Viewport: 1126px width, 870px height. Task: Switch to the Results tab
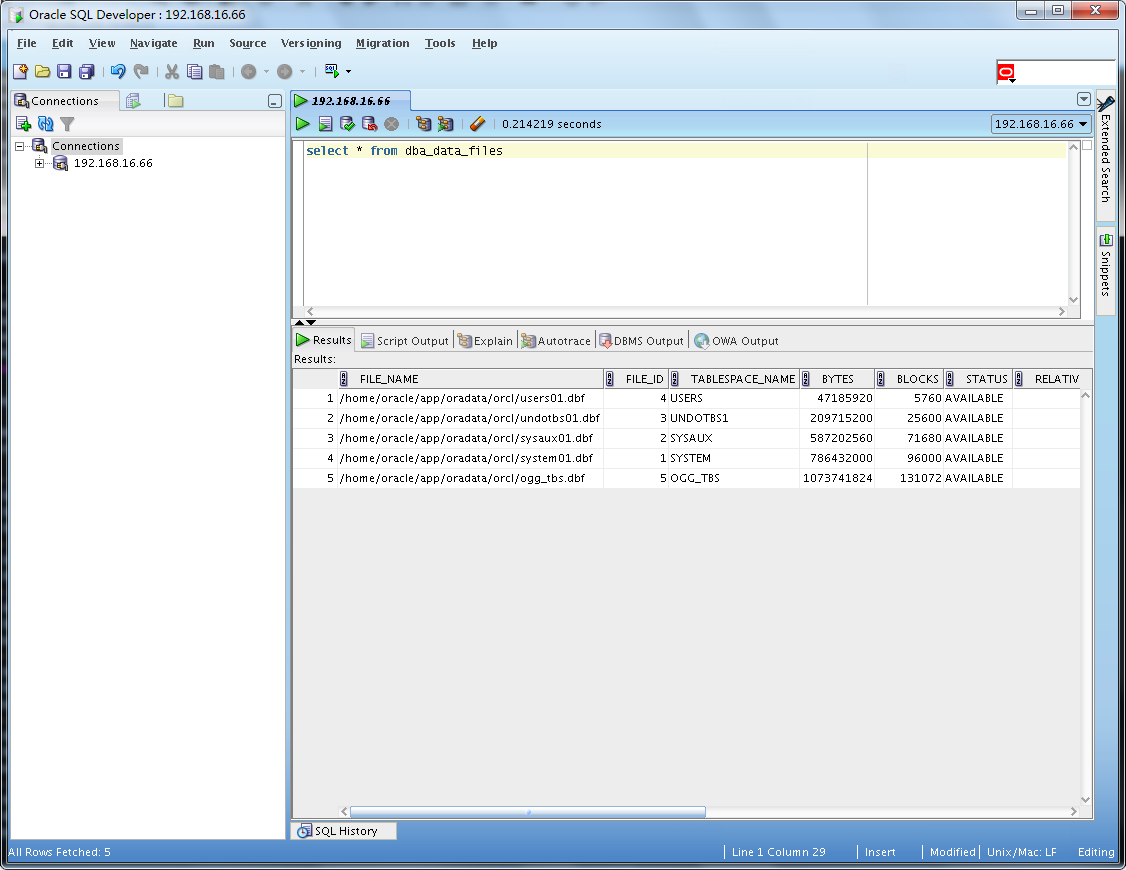pyautogui.click(x=324, y=340)
